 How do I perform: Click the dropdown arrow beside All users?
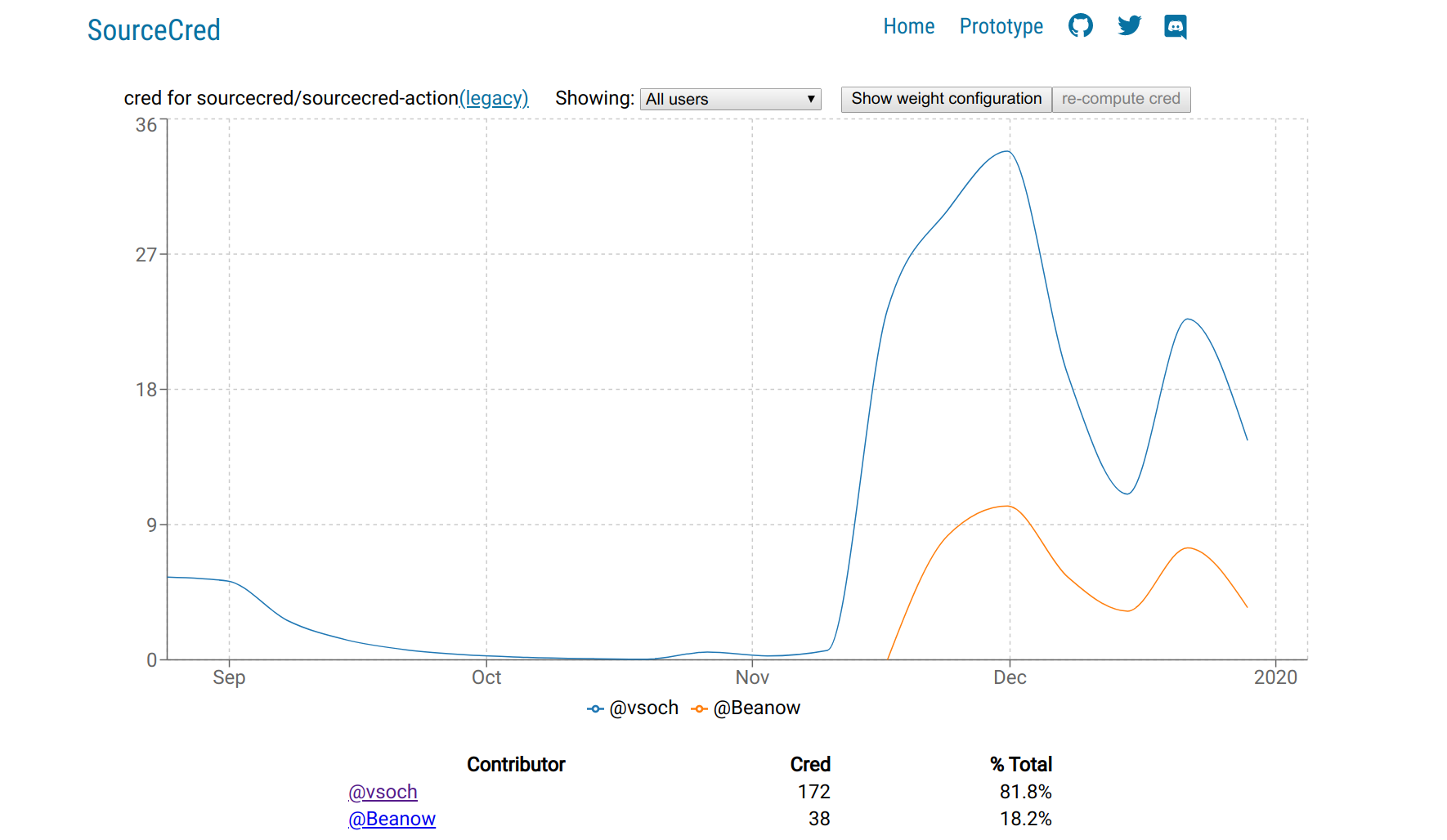pos(811,99)
